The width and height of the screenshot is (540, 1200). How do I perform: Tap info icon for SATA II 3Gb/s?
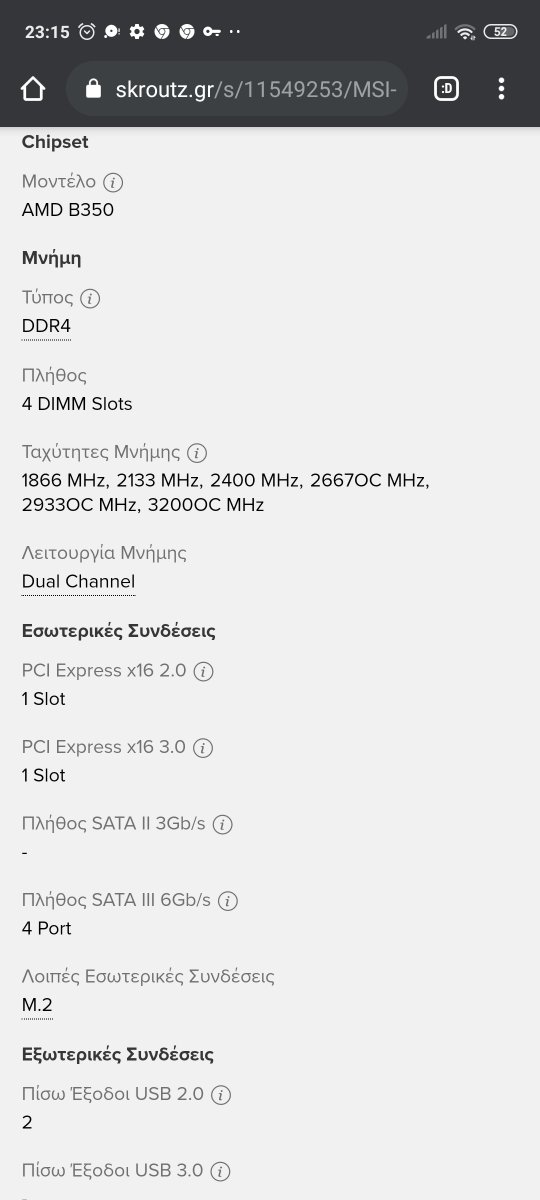point(223,824)
